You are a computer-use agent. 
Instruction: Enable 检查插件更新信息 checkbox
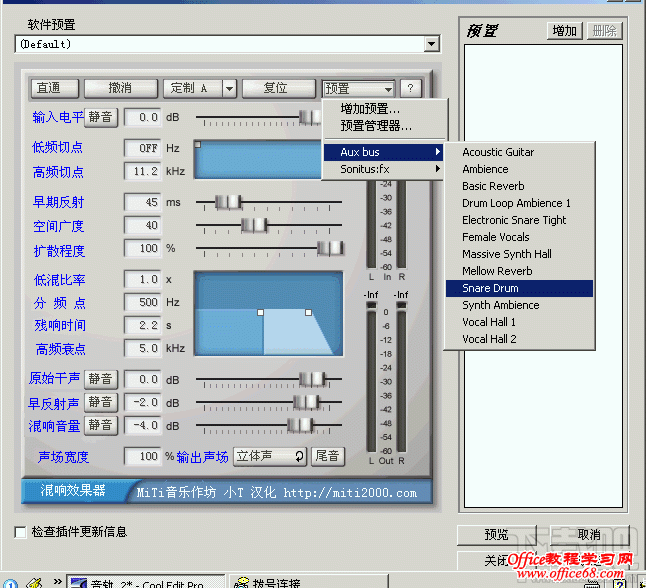pos(20,532)
